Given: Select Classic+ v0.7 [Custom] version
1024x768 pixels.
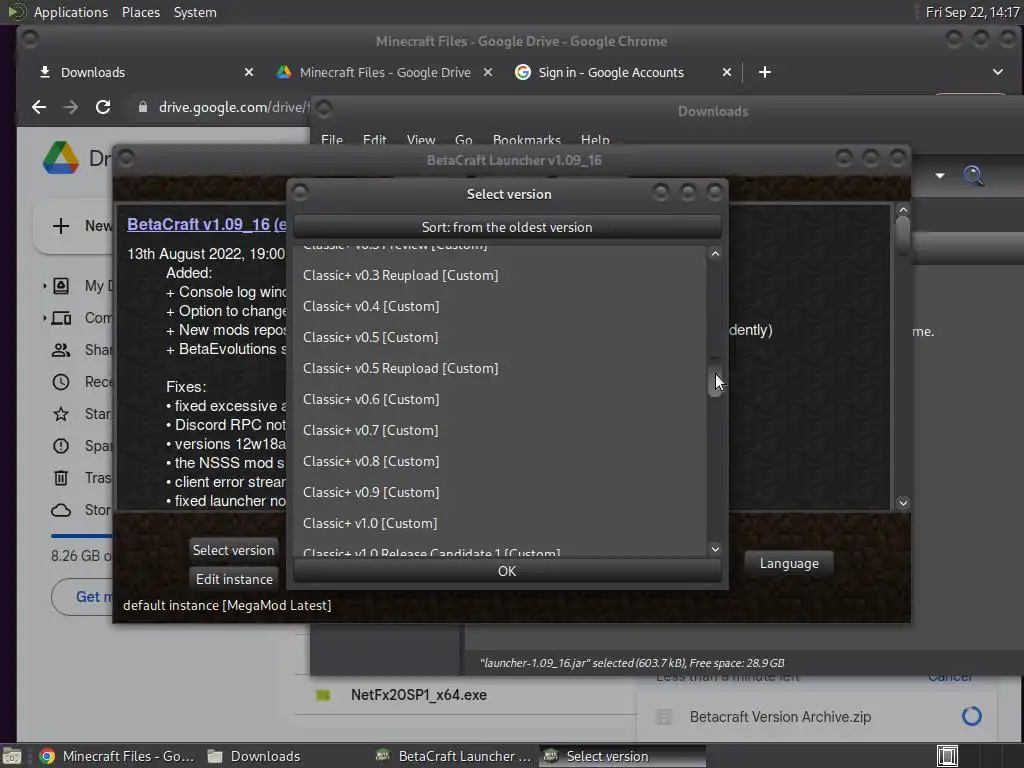Looking at the screenshot, I should pos(500,430).
